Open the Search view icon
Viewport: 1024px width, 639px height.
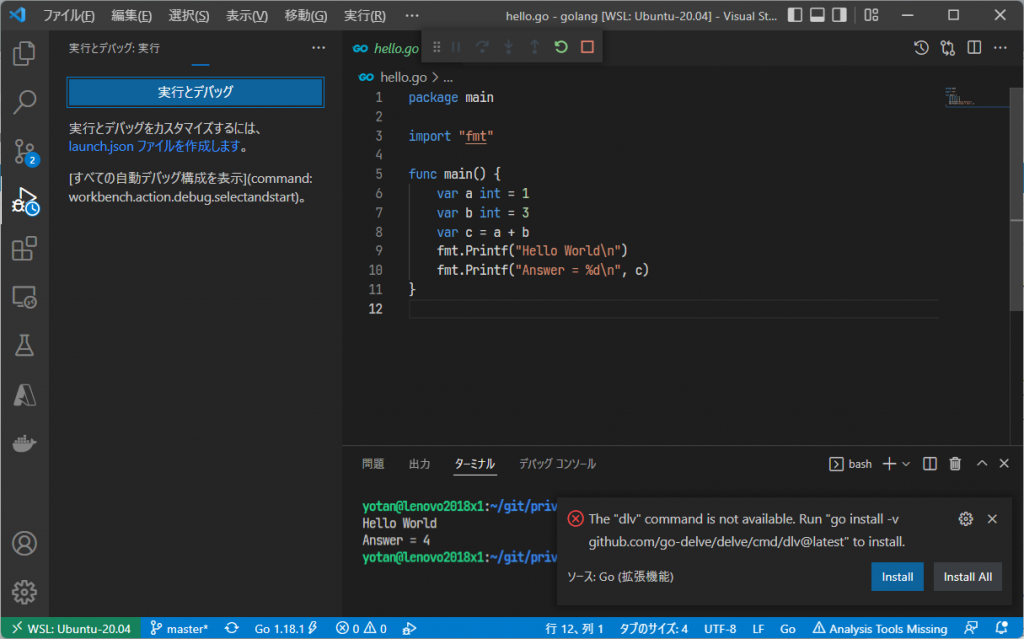pos(24,102)
